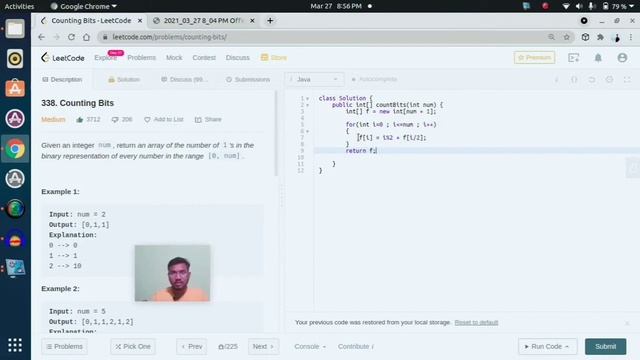Switch to the 2021_03_27 browser tab

[203, 21]
